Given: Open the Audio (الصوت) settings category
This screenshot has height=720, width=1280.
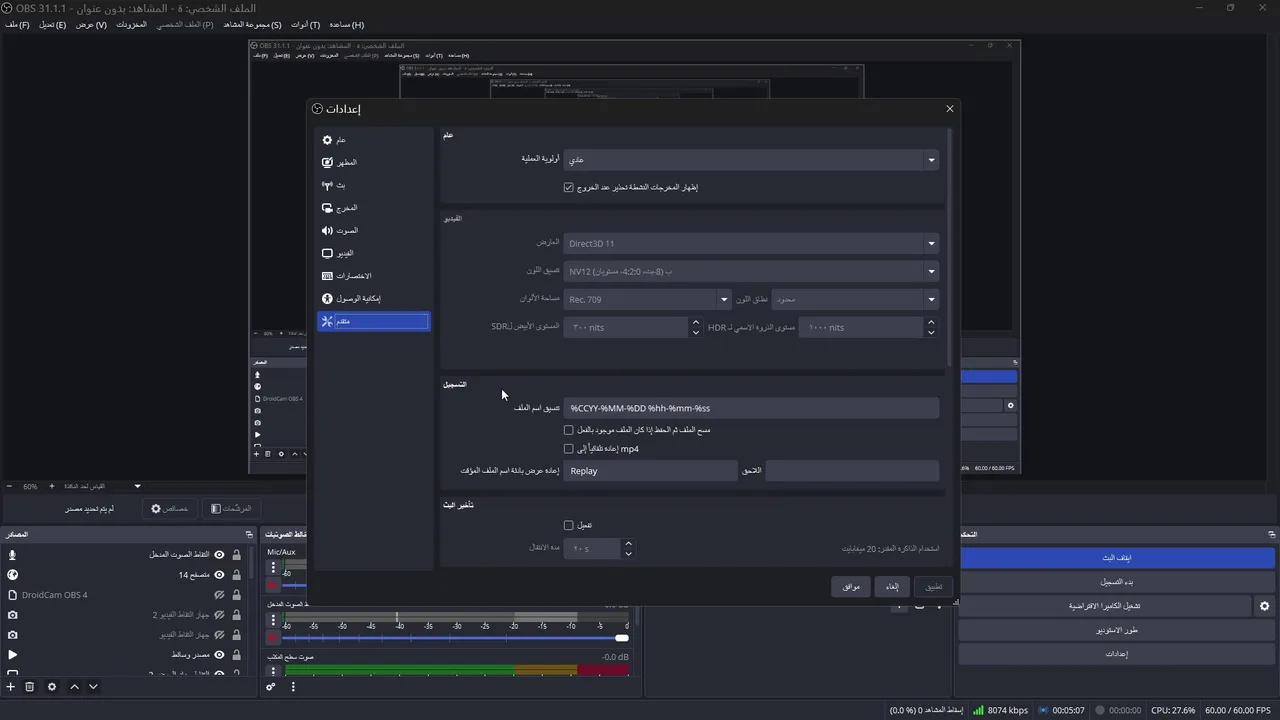Looking at the screenshot, I should click(373, 231).
